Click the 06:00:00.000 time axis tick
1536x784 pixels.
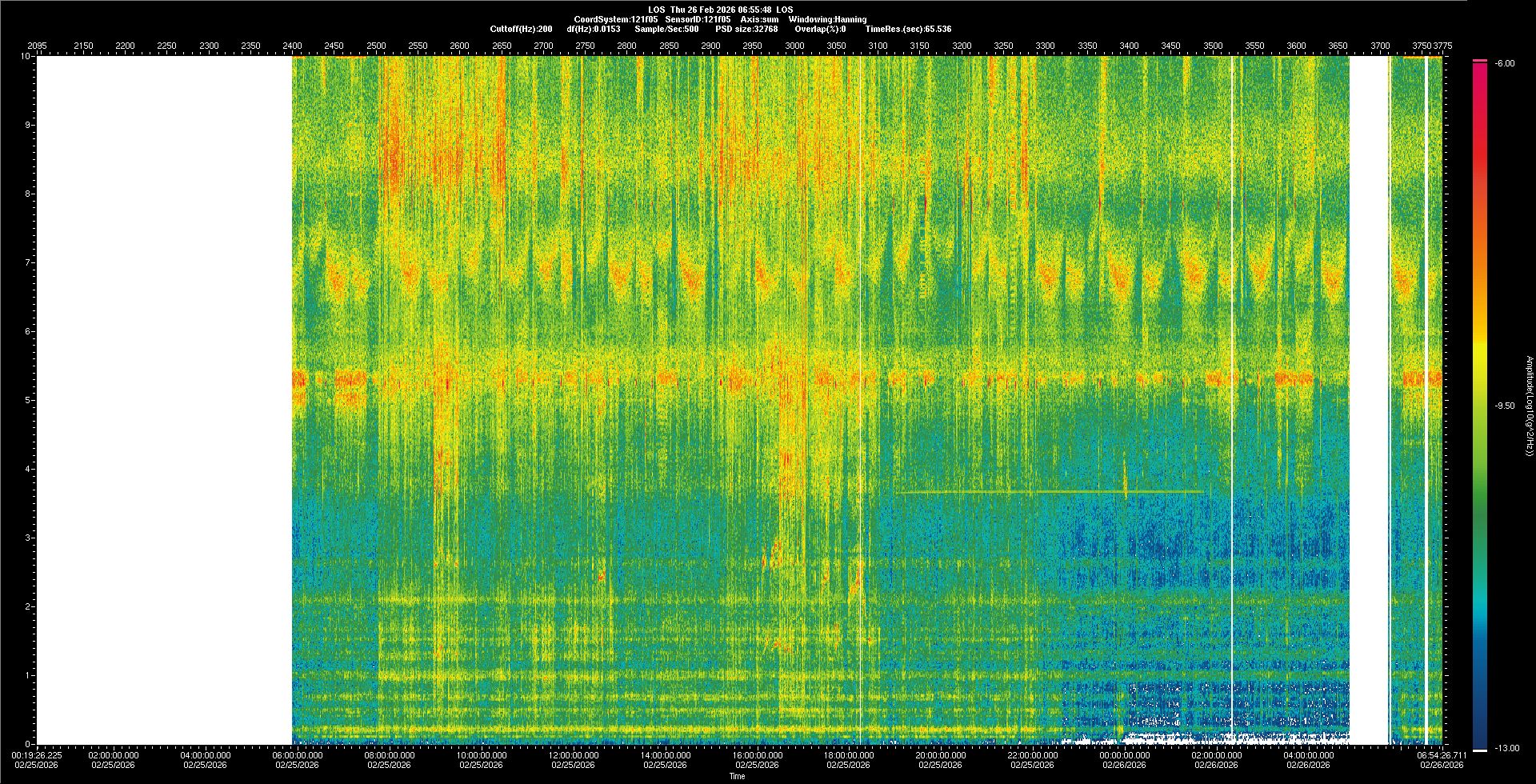(x=298, y=755)
